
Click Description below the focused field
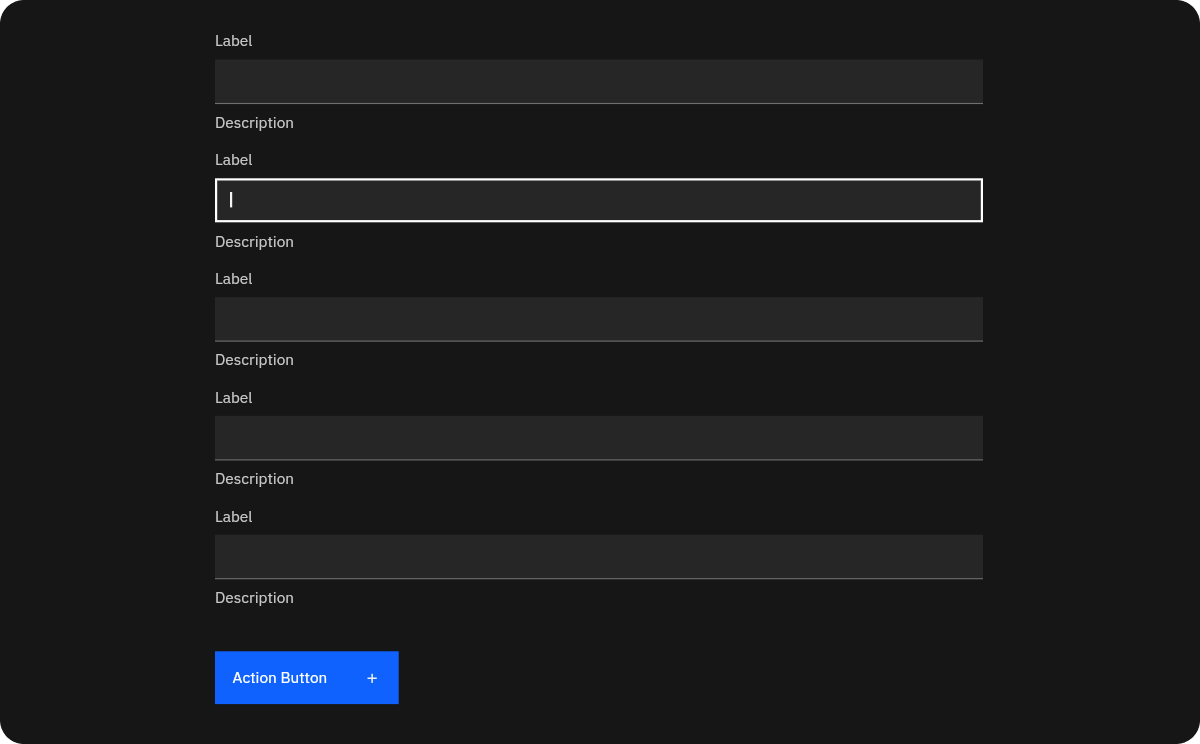pyautogui.click(x=254, y=242)
